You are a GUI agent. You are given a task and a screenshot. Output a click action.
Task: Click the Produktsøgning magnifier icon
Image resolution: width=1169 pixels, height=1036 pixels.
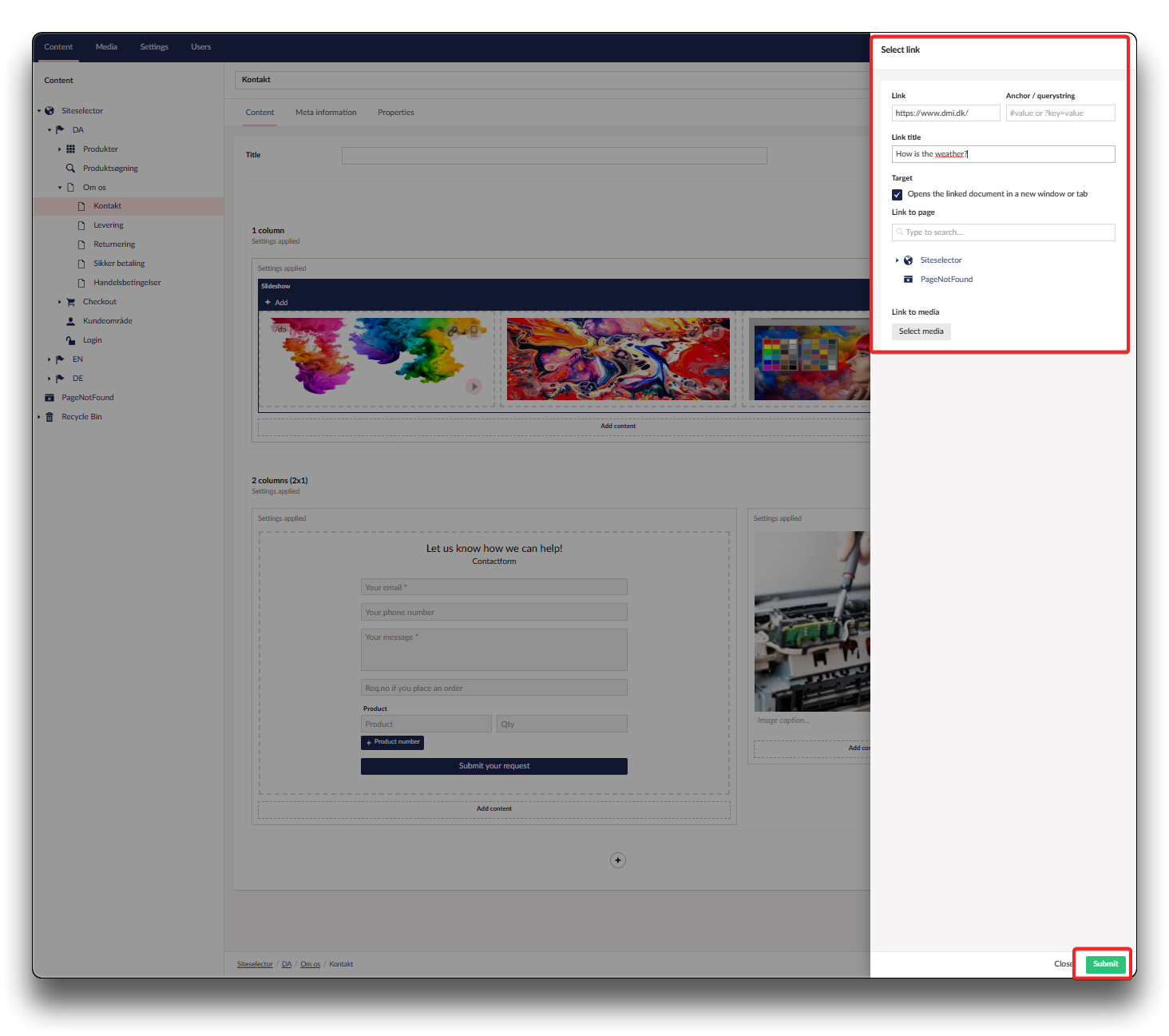tap(70, 169)
